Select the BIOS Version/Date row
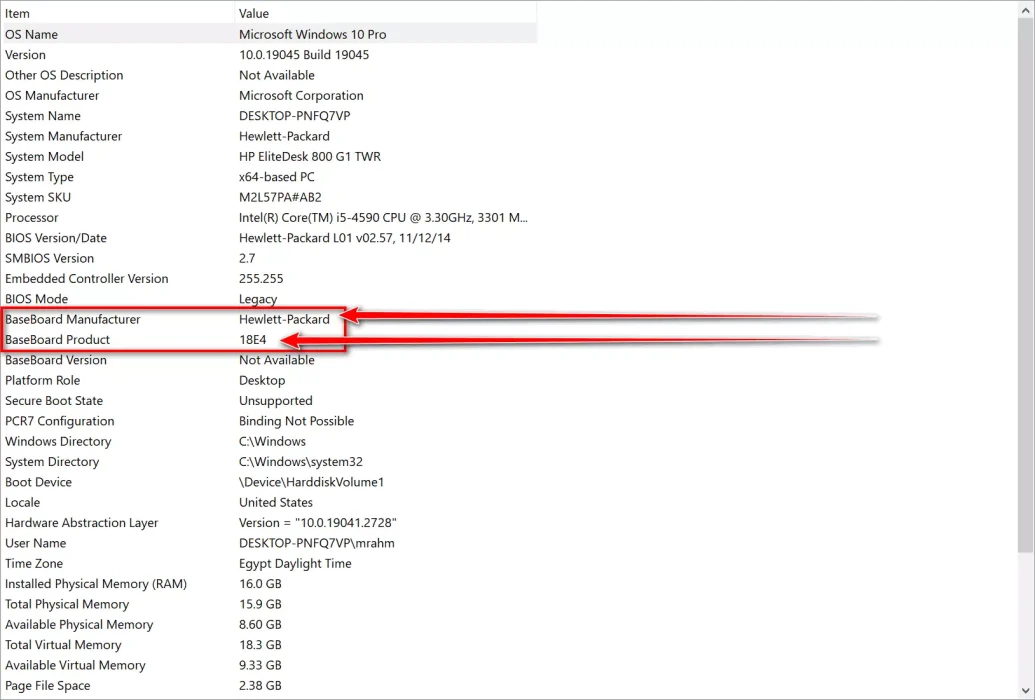This screenshot has width=1035, height=700. tap(269, 238)
